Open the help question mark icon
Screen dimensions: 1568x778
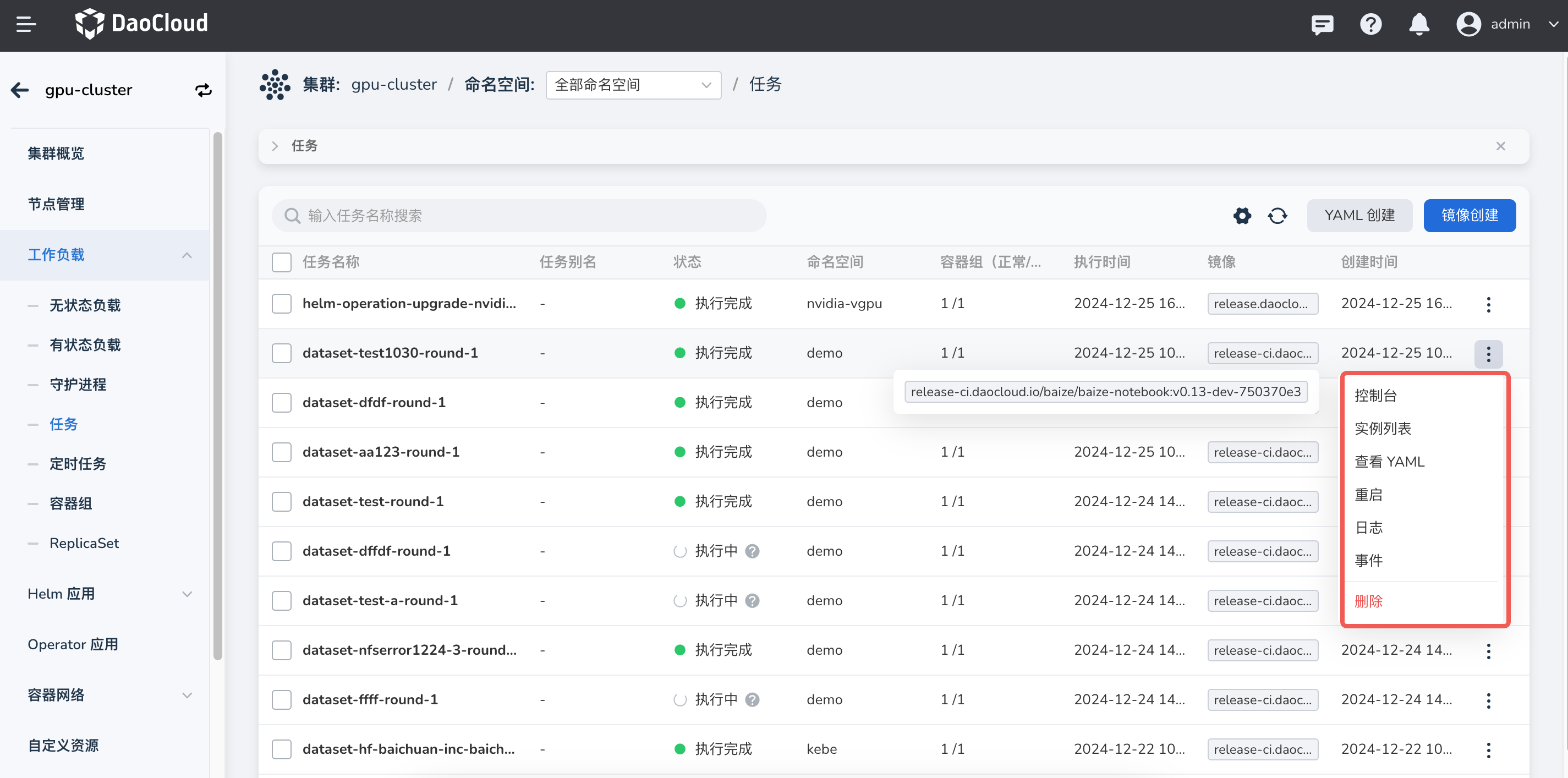click(x=1371, y=24)
